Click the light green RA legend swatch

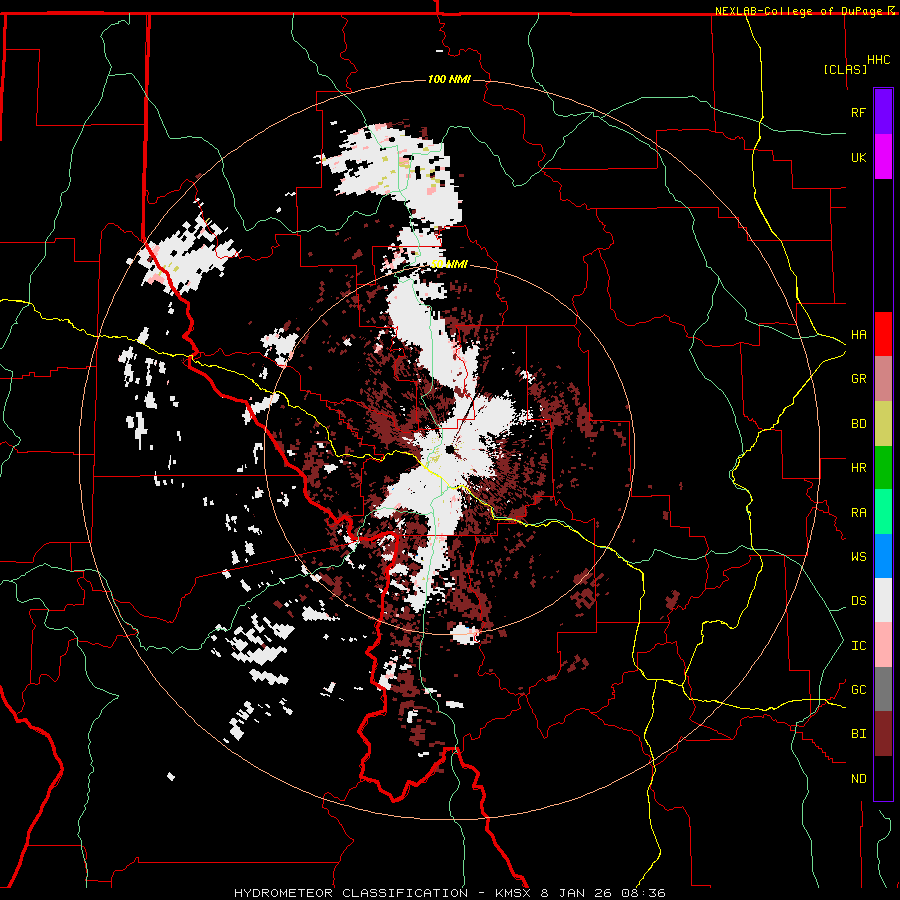click(883, 512)
